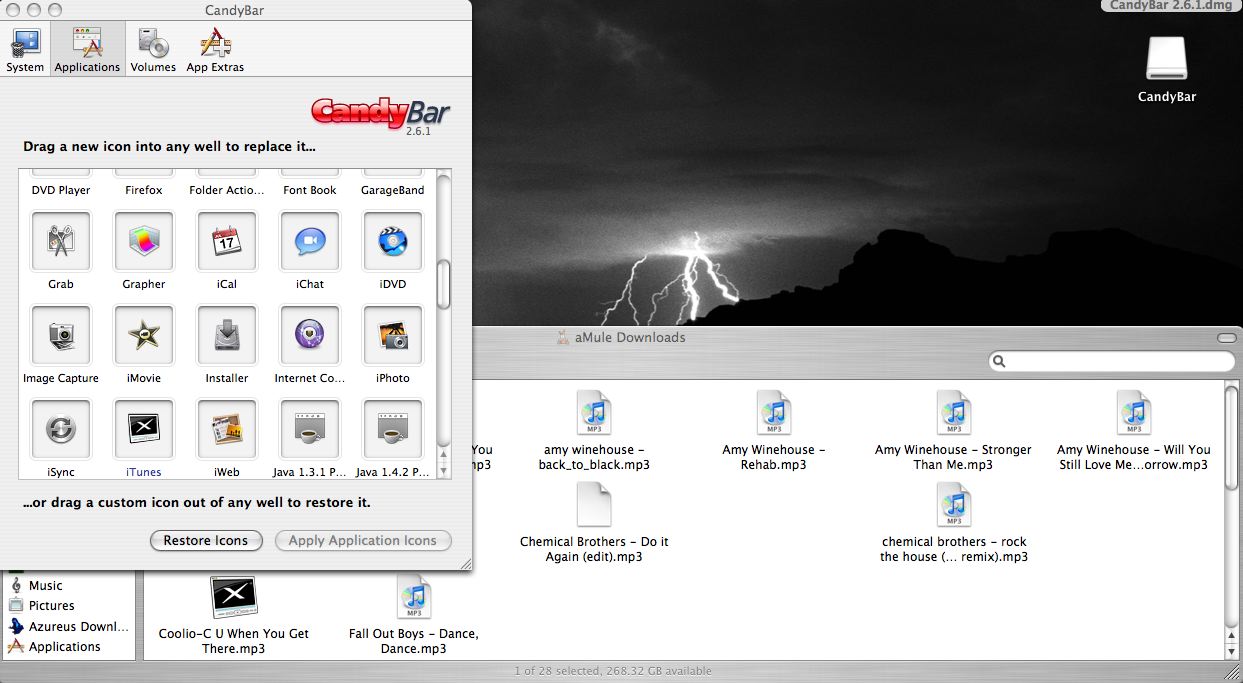Screen dimensions: 1243x683
Task: Select the Java 1.3.1 Plugin icon well
Action: click(310, 429)
